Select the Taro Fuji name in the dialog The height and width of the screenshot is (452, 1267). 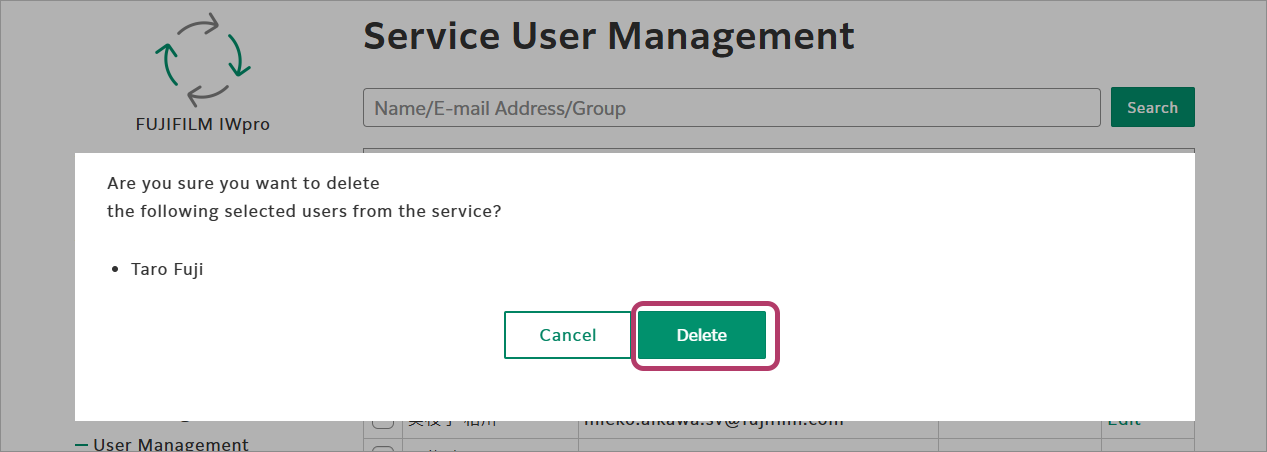point(167,269)
